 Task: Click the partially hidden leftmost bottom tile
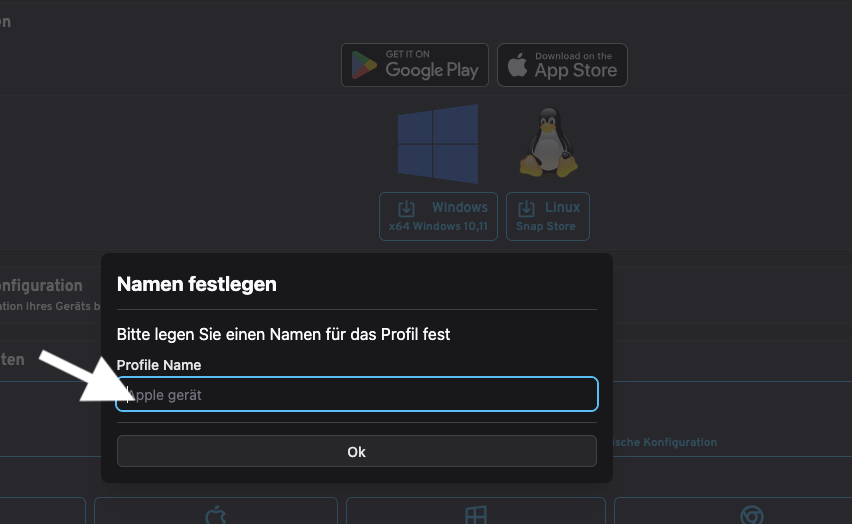(42, 512)
